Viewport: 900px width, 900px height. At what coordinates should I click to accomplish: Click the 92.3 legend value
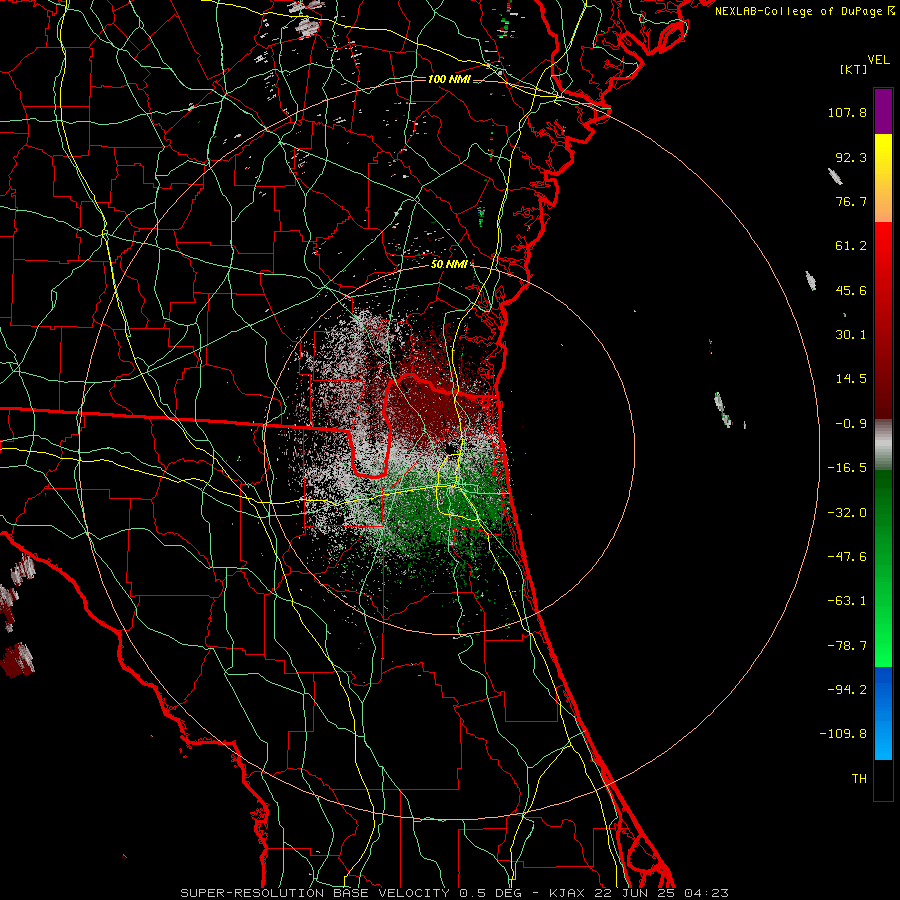[x=851, y=157]
